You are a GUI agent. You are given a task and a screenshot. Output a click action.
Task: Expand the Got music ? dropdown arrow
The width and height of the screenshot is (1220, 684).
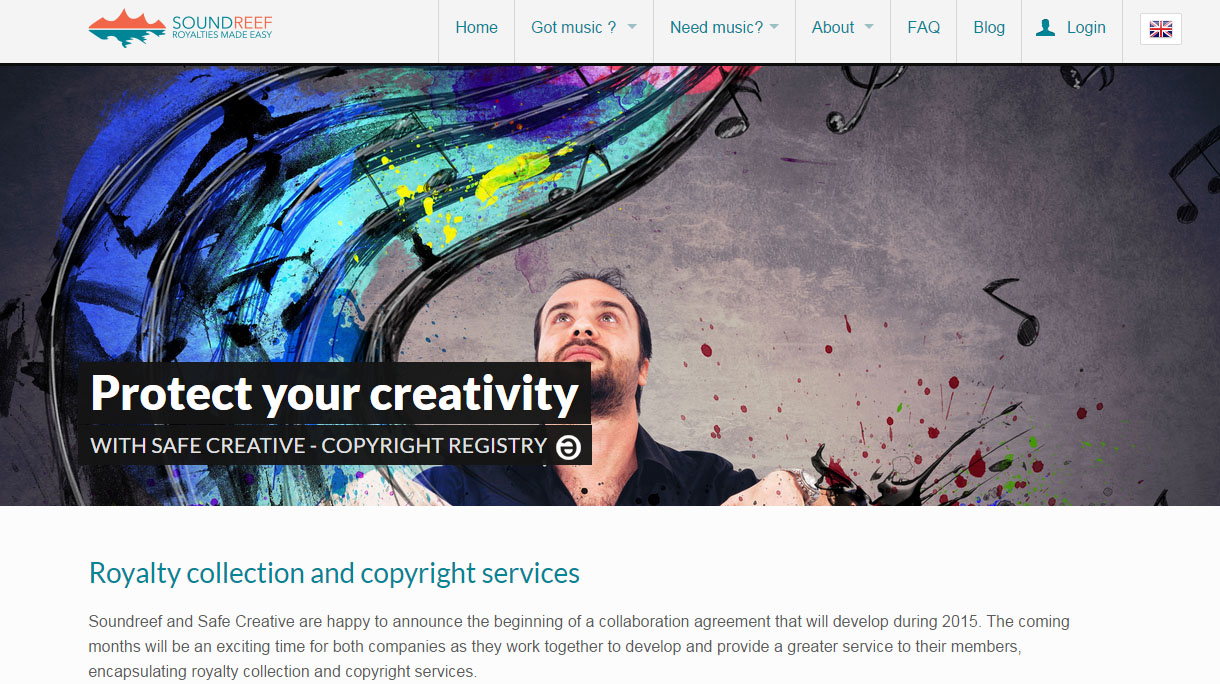[x=632, y=27]
